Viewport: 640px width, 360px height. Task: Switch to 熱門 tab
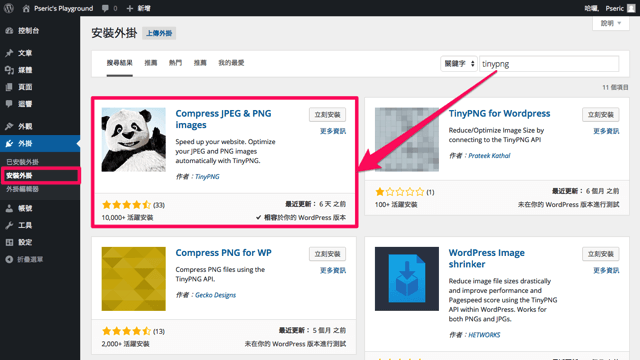pos(176,63)
